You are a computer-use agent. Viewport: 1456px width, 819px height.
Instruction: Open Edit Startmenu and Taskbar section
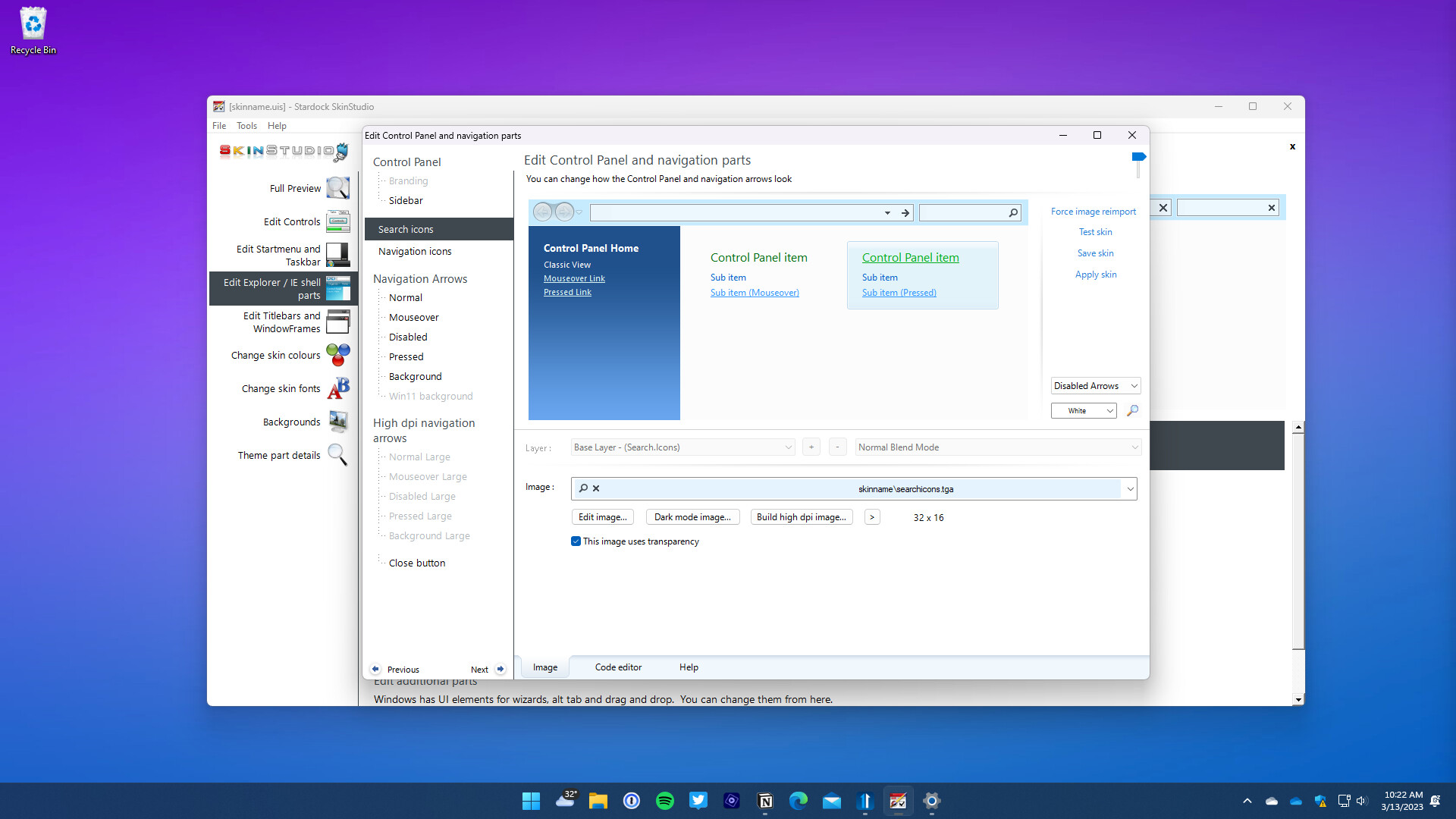278,254
